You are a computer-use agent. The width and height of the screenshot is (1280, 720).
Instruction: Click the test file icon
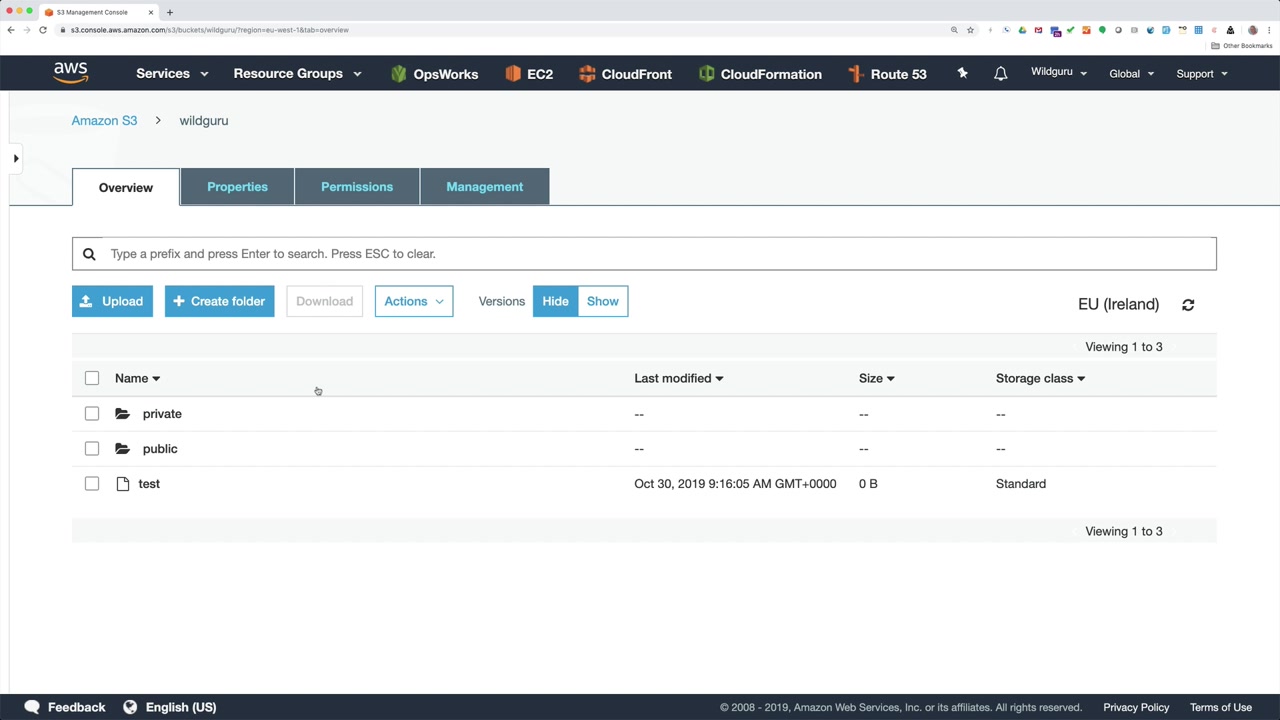pos(123,484)
